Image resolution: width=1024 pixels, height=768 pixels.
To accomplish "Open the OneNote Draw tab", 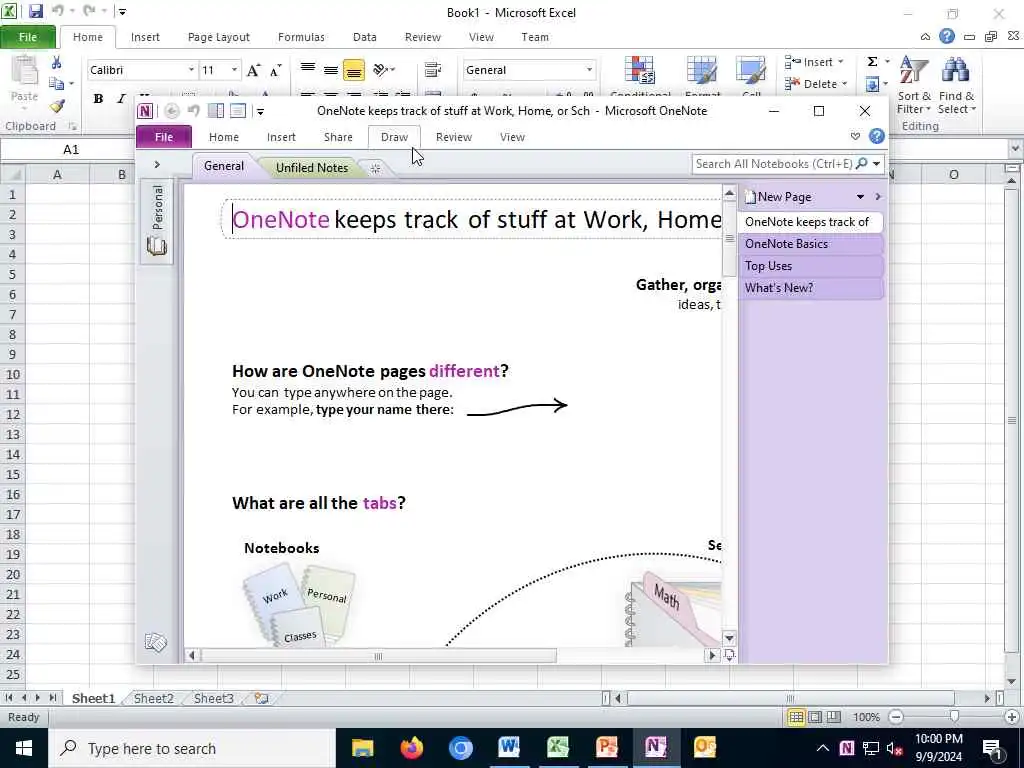I will pos(394,137).
